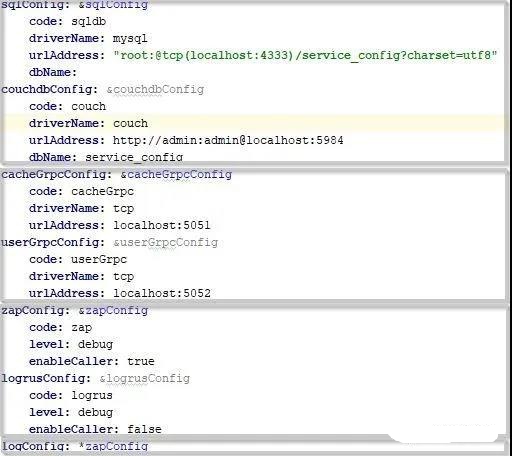Click the &logrusConfig anchor

click(144, 379)
